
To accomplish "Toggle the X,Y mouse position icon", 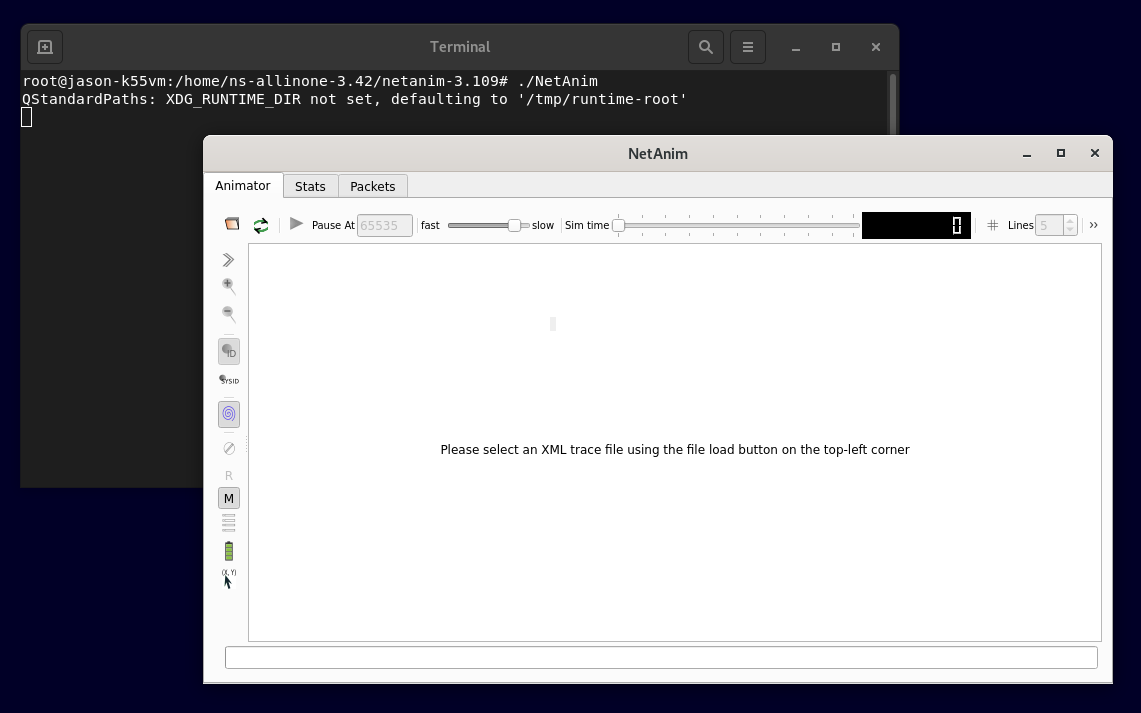I will (x=228, y=579).
